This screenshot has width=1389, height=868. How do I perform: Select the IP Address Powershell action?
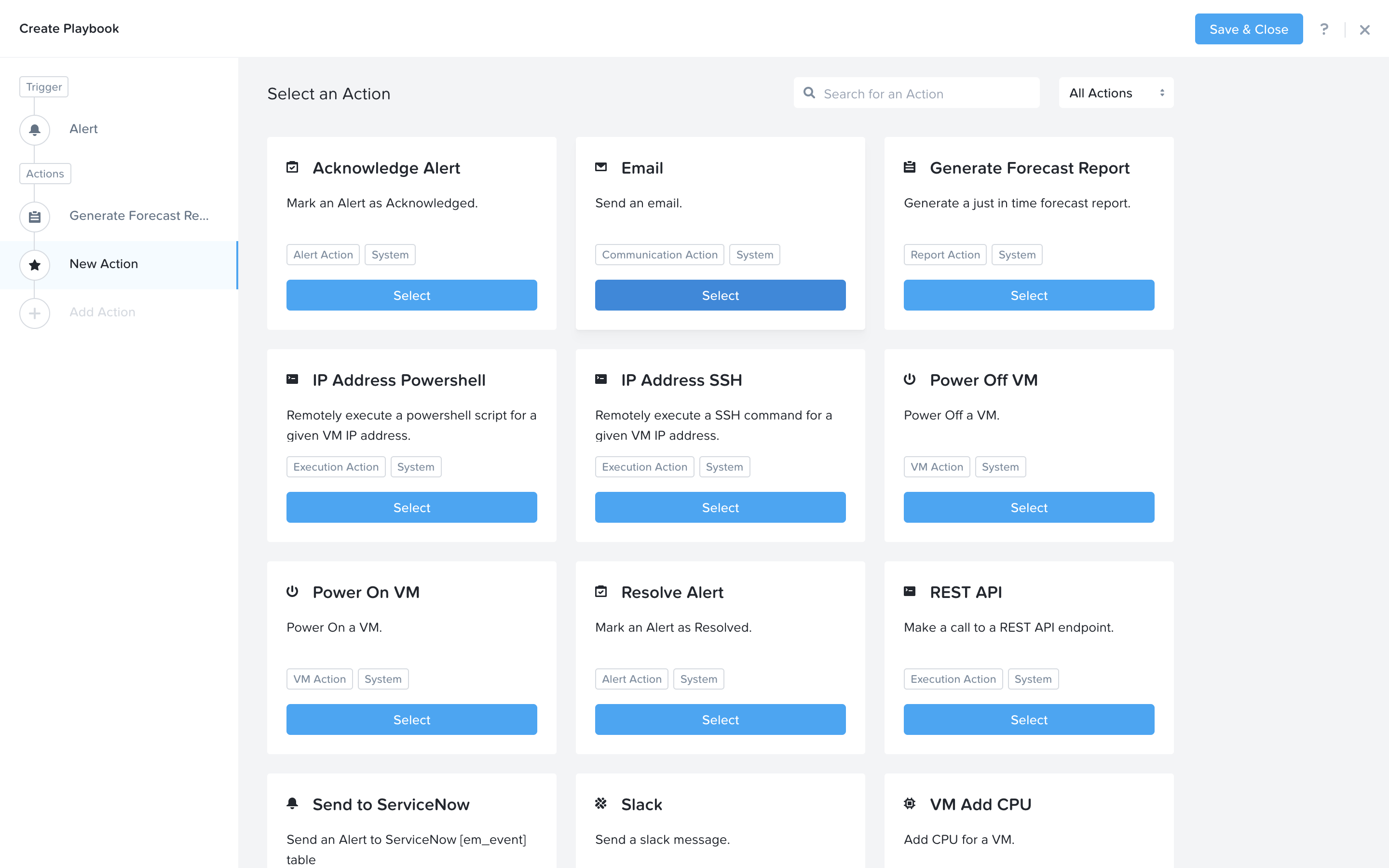click(x=411, y=507)
